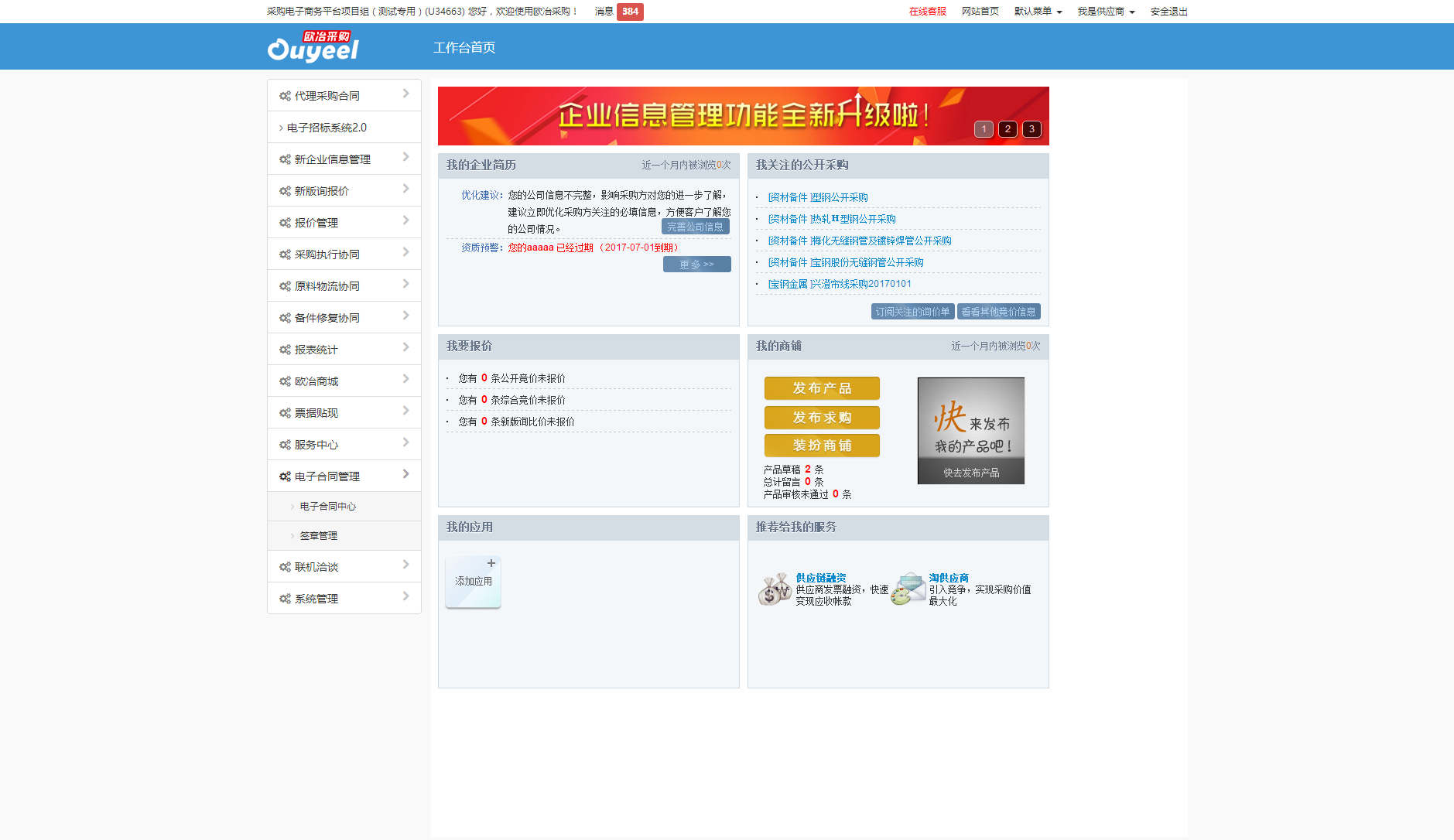
Task: Click 产品草稿 2 条 count
Action: pyautogui.click(x=793, y=470)
